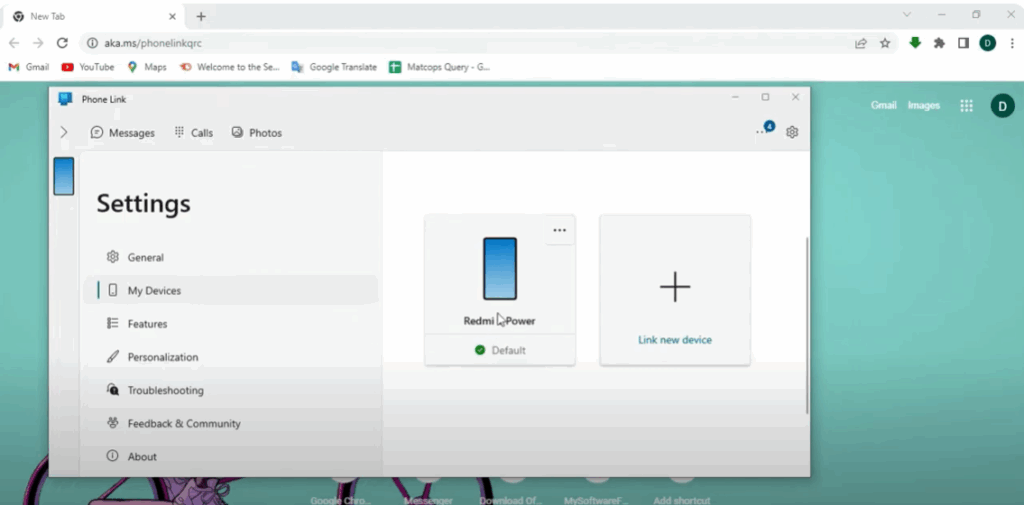Open Chrome profile D avatar in toolbar
The image size is (1024, 505).
(987, 43)
